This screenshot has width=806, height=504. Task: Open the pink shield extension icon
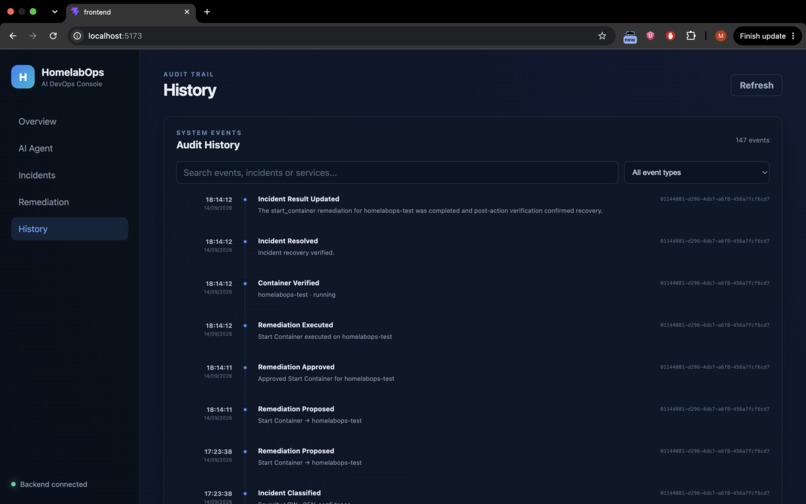650,35
